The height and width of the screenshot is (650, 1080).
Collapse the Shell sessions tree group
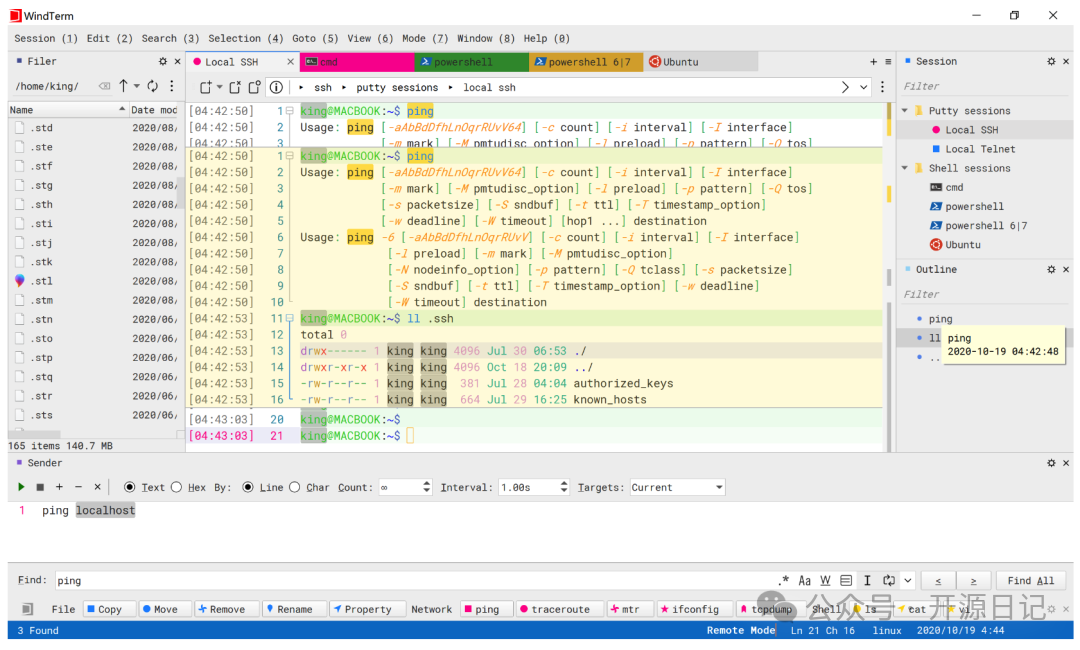coord(905,168)
